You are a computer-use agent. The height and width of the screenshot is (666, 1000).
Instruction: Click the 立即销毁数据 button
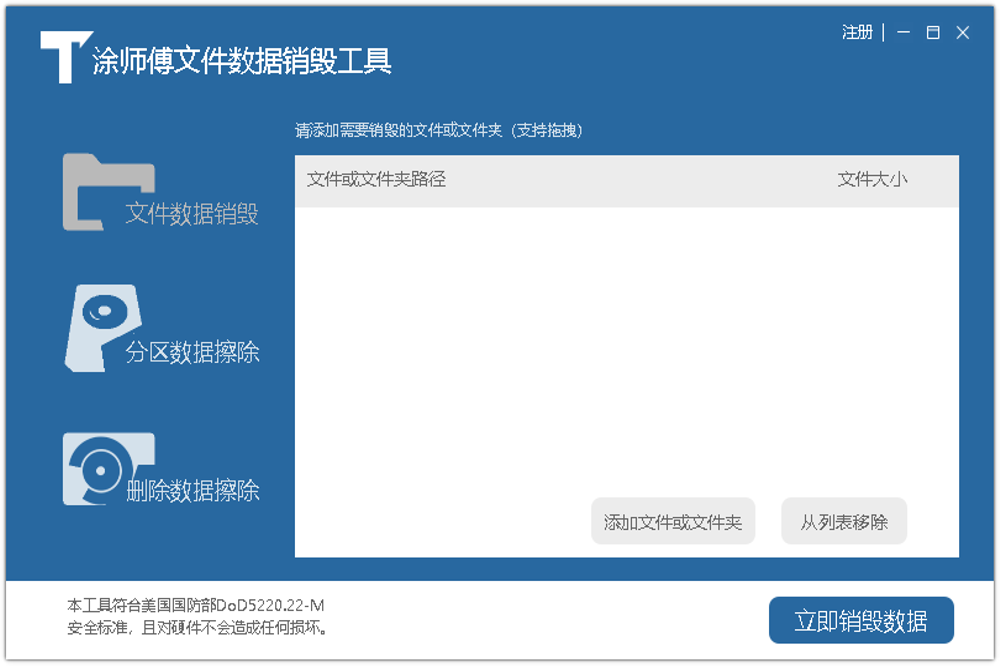click(x=861, y=620)
